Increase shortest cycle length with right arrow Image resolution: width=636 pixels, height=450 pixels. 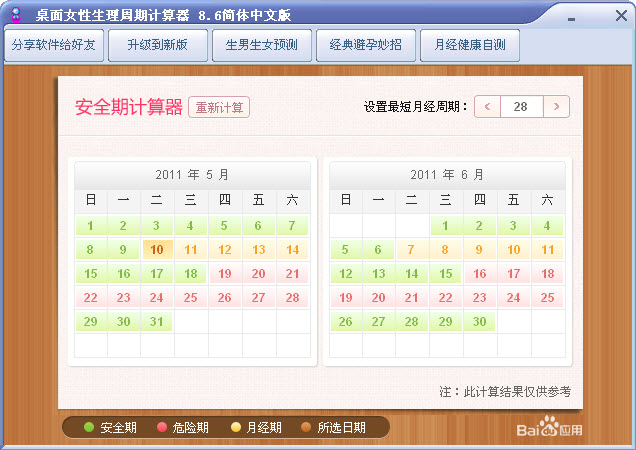point(556,107)
